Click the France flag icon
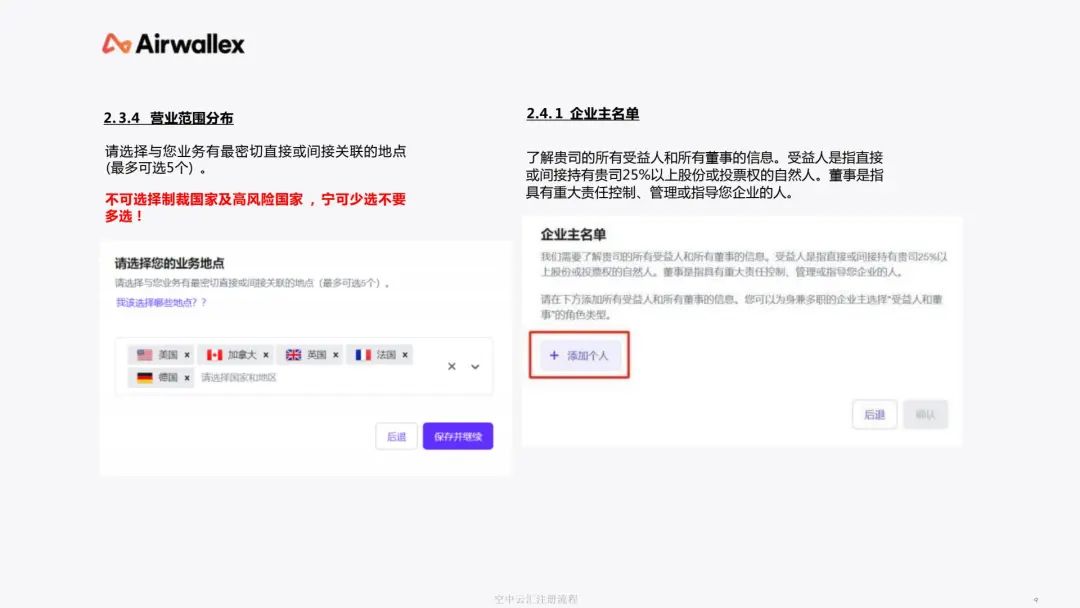Screen dimensions: 1080x608 (x=363, y=355)
